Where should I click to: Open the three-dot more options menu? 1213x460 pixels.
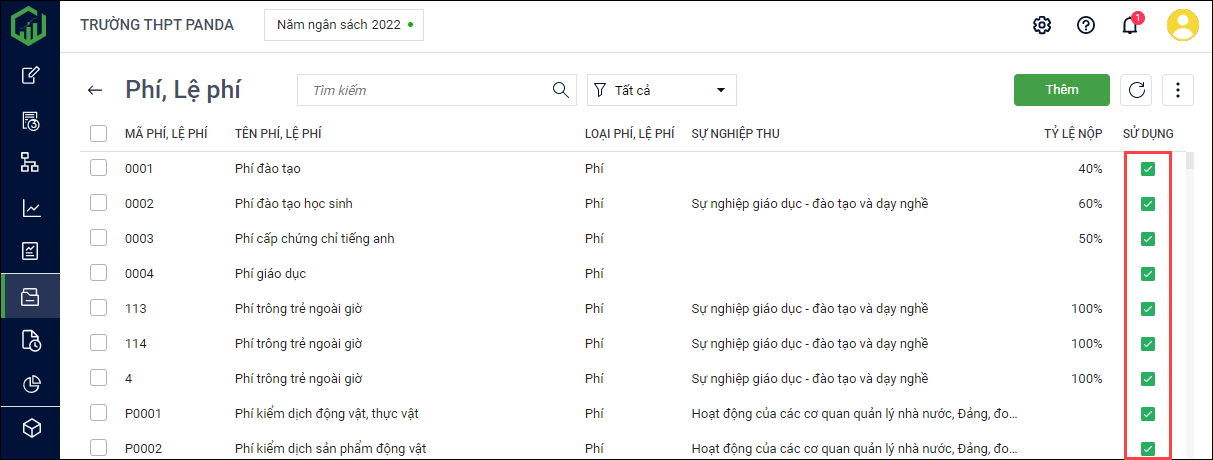point(1178,90)
